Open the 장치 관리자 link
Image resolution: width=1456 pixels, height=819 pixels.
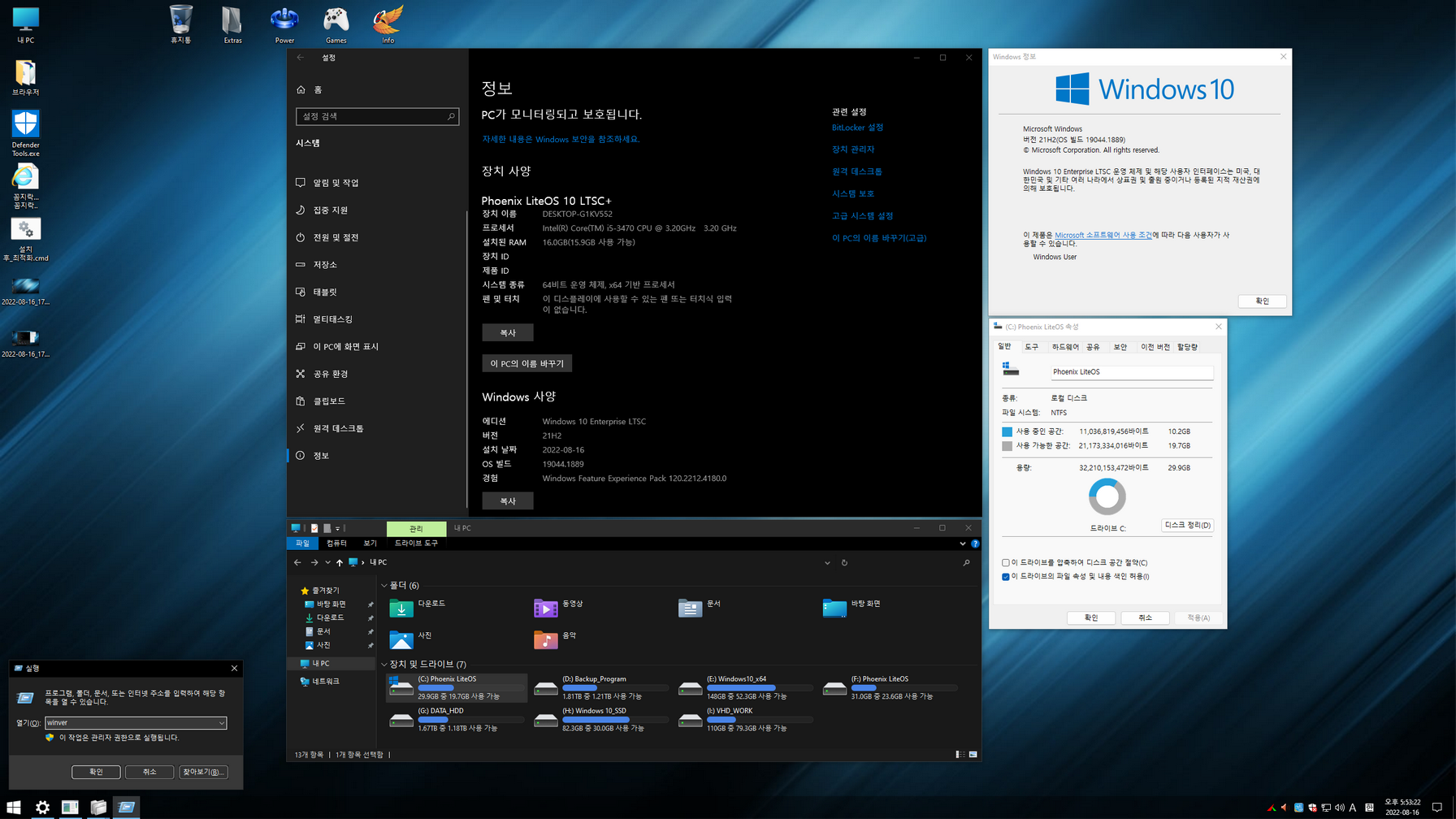click(853, 149)
